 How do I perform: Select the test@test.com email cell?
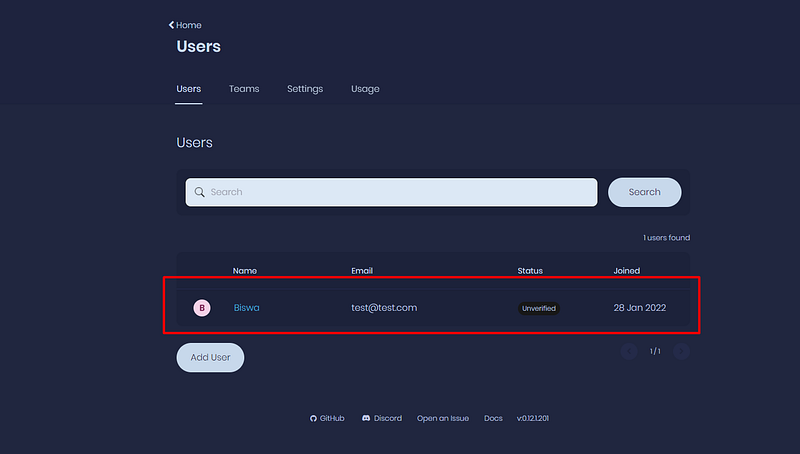384,308
